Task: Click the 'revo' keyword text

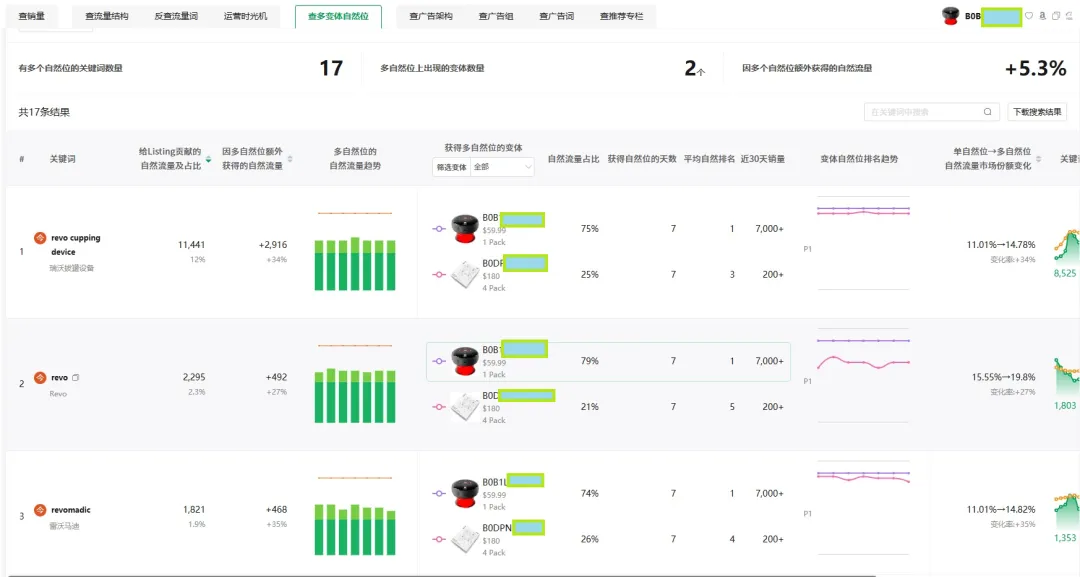Action: pos(59,377)
